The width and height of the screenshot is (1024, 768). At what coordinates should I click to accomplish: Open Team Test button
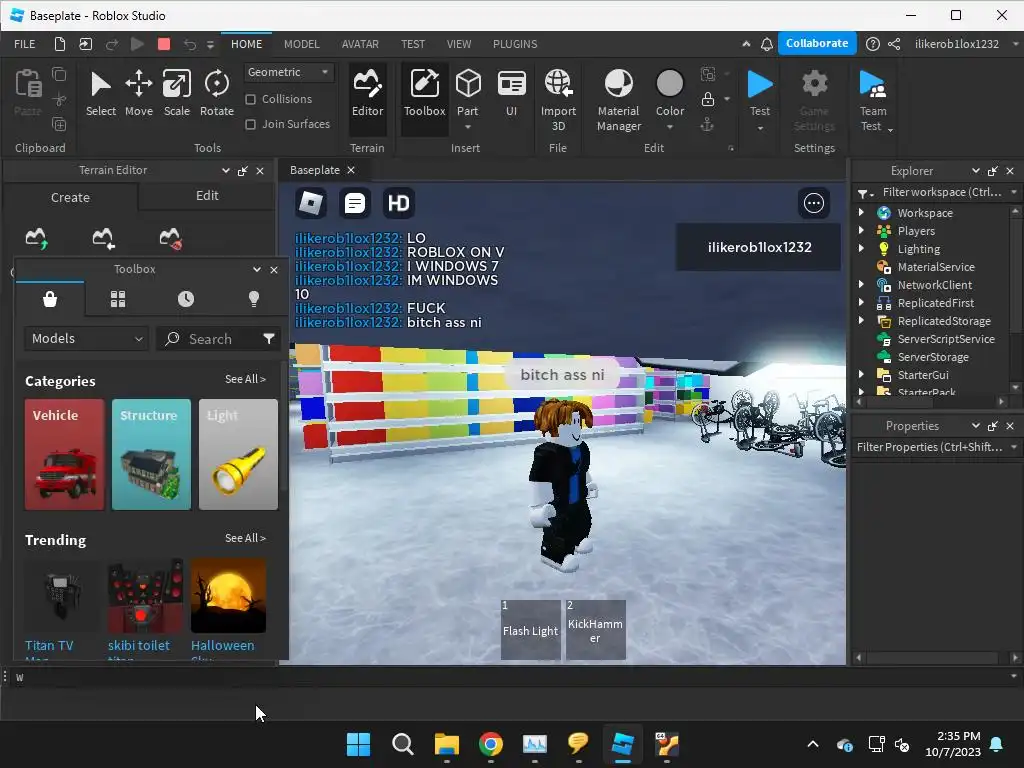(872, 100)
